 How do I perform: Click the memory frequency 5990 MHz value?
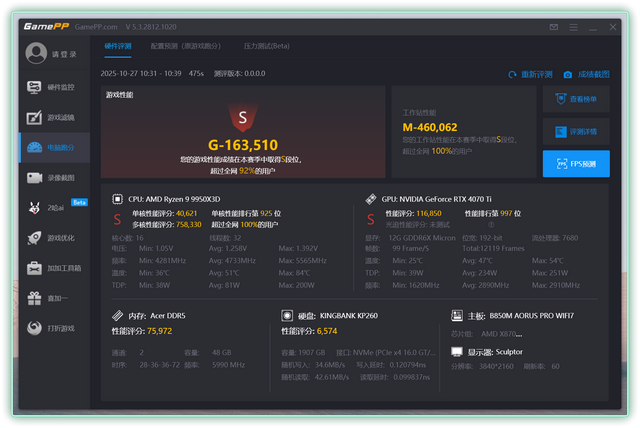tap(228, 364)
